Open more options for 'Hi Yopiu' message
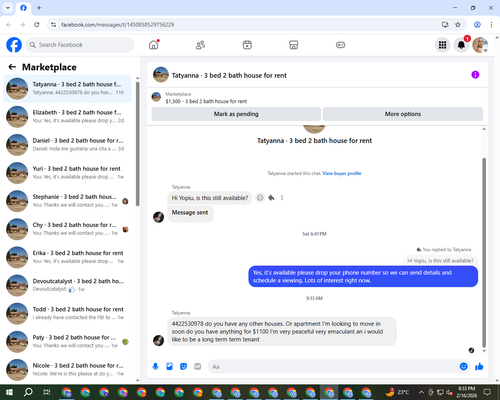The width and height of the screenshot is (500, 400). (x=282, y=198)
